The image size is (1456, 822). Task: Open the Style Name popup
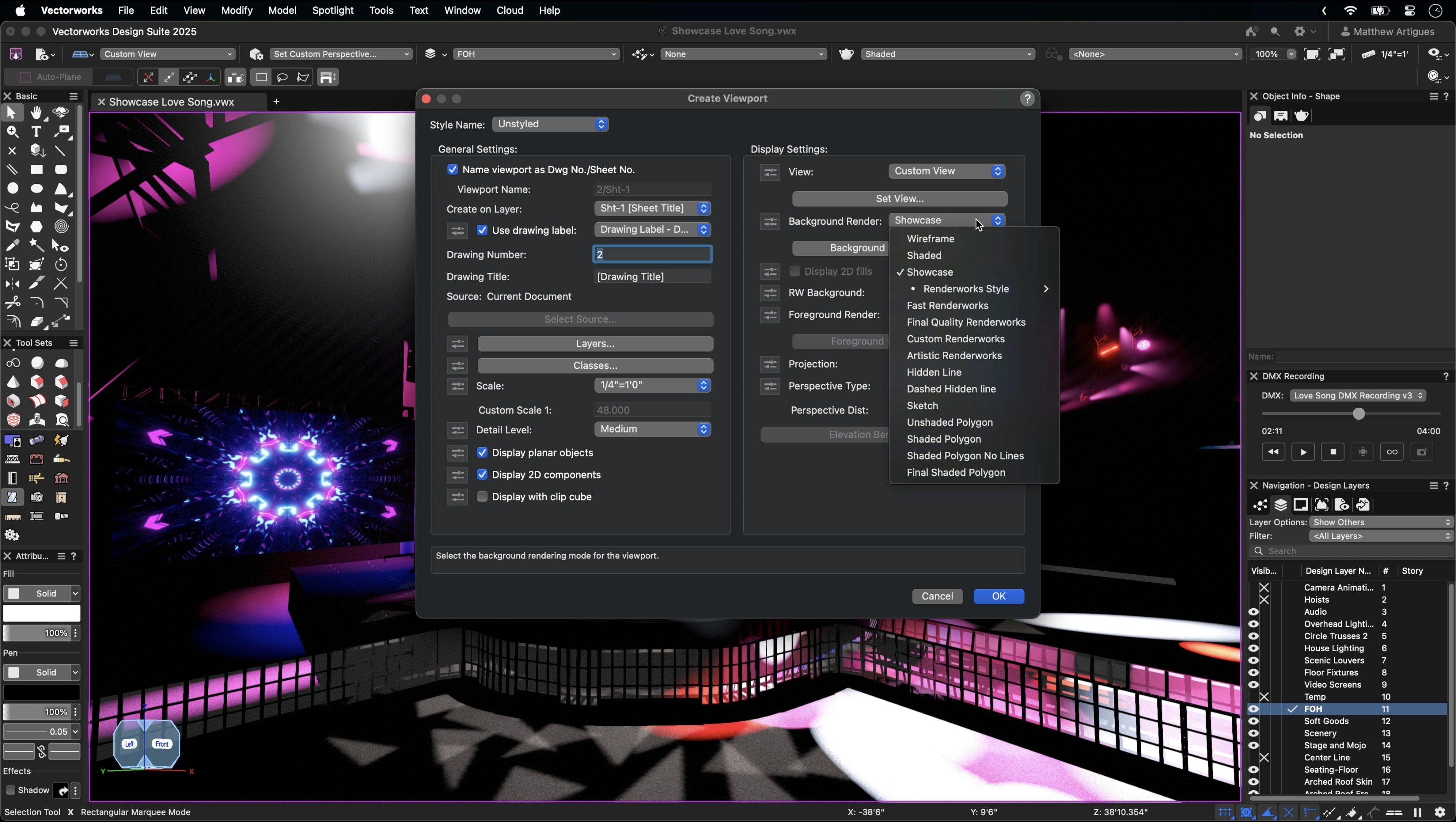click(x=550, y=124)
